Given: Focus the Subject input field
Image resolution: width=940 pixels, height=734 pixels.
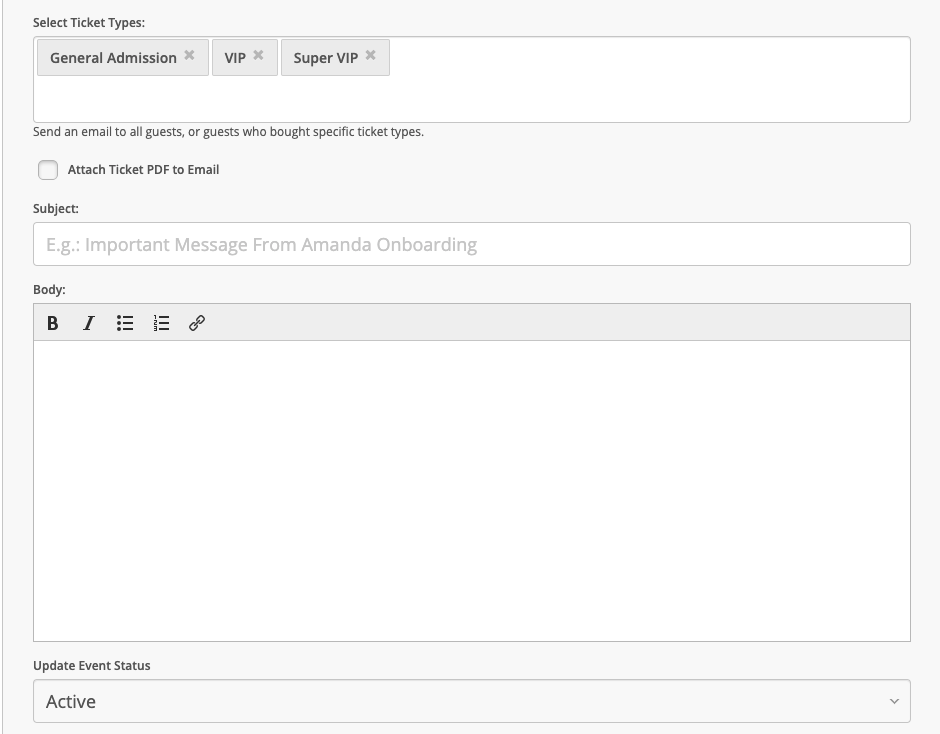Looking at the screenshot, I should point(470,244).
